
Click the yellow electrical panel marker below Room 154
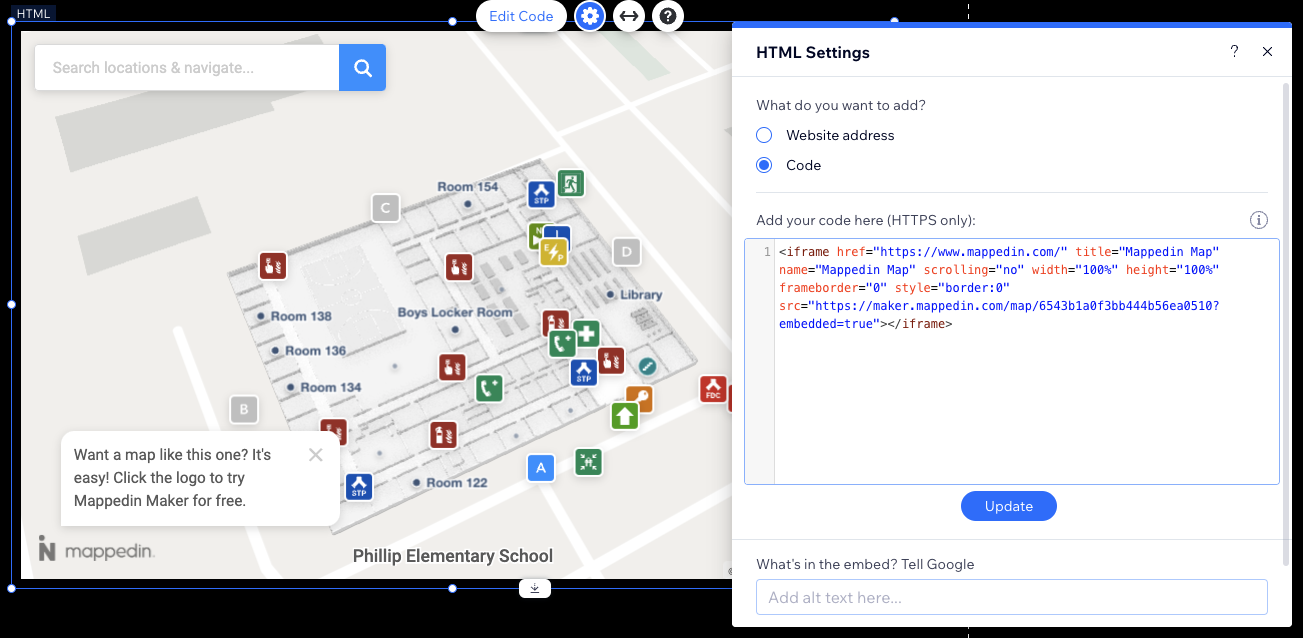553,254
